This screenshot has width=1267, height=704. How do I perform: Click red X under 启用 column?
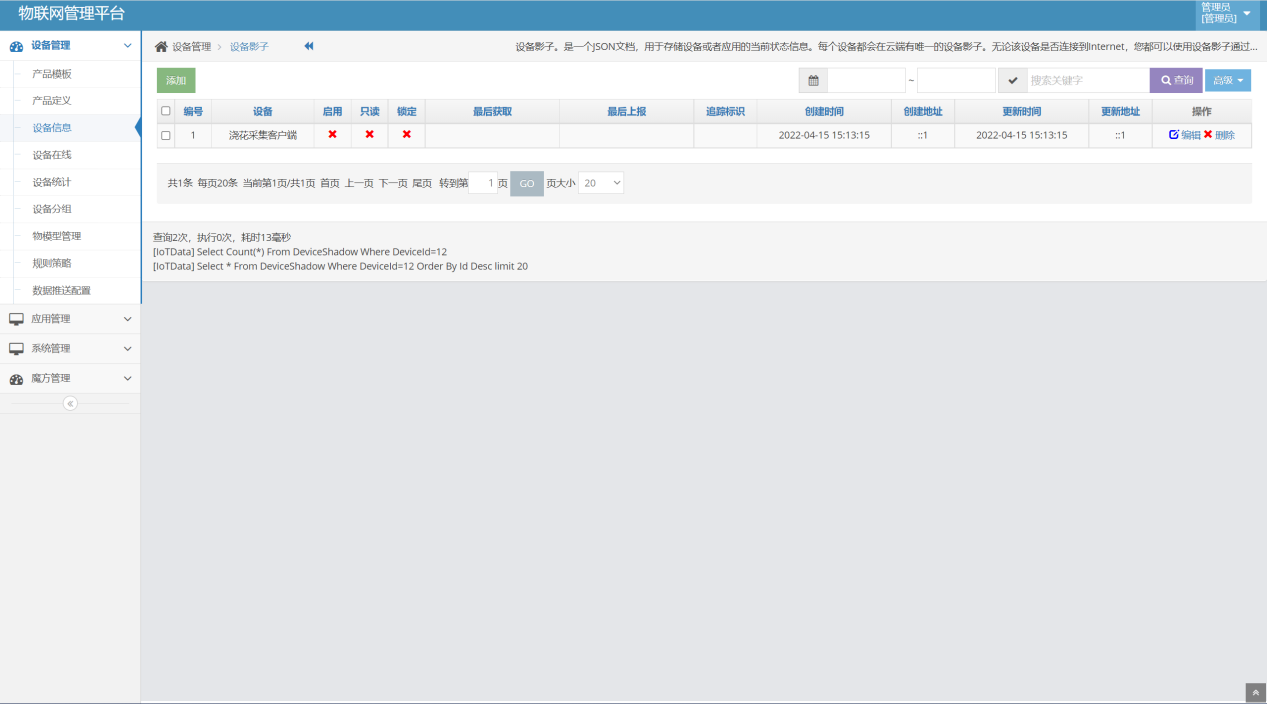click(x=332, y=134)
